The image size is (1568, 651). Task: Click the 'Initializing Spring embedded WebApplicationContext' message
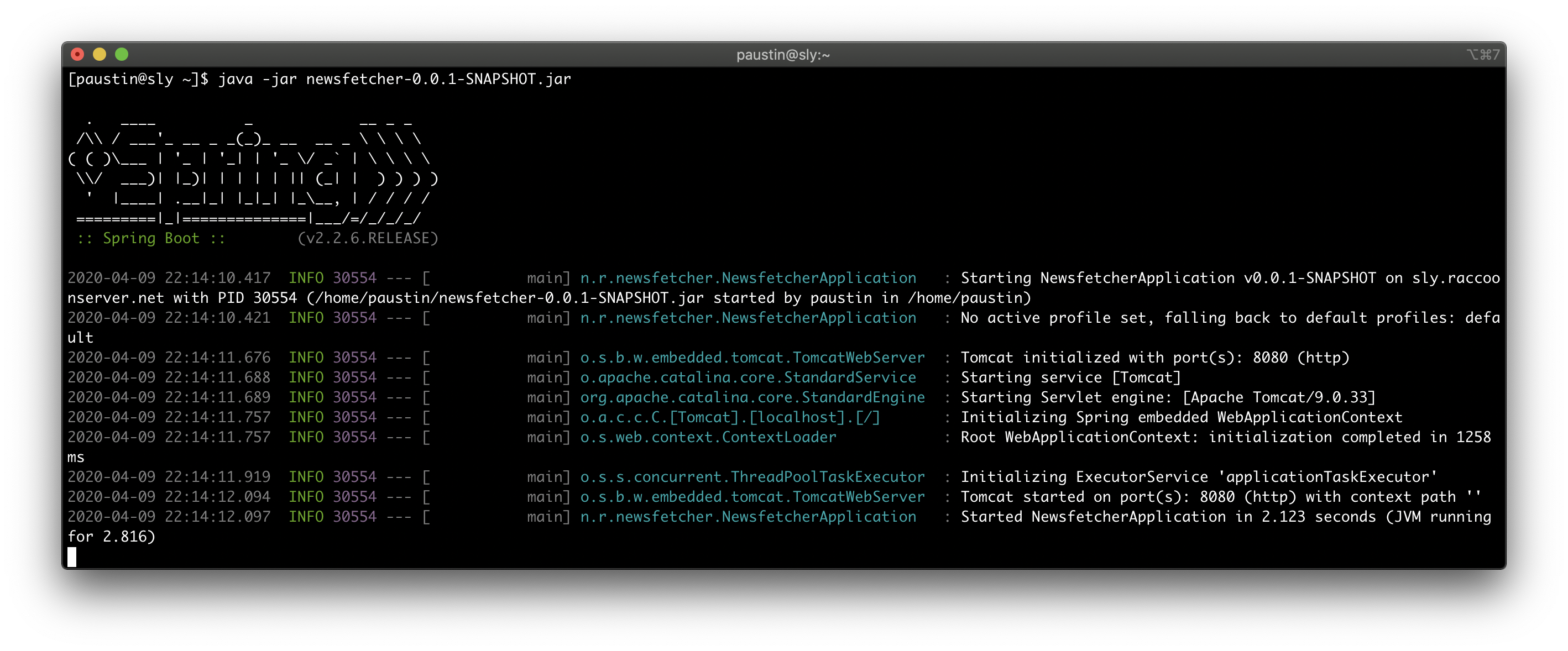coord(1181,417)
